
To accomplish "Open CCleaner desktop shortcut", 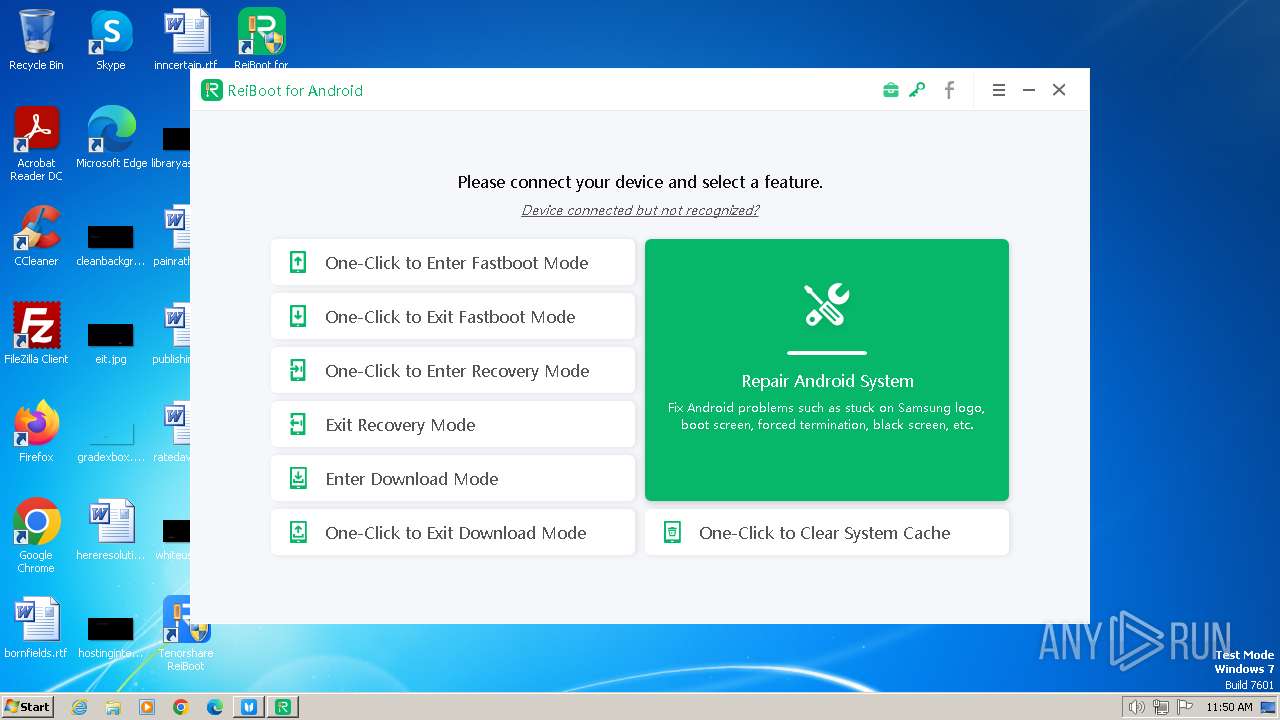I will click(36, 236).
